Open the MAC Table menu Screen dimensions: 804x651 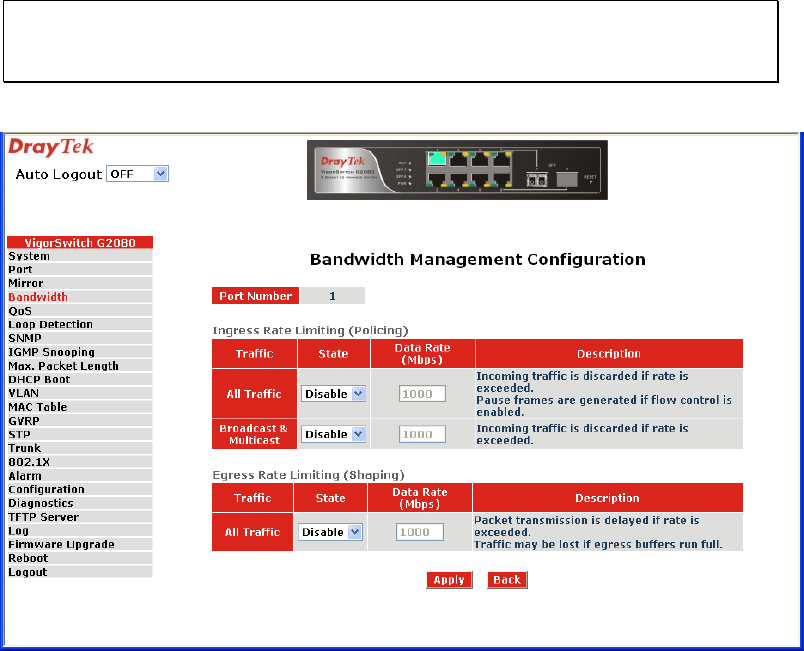[x=79, y=407]
